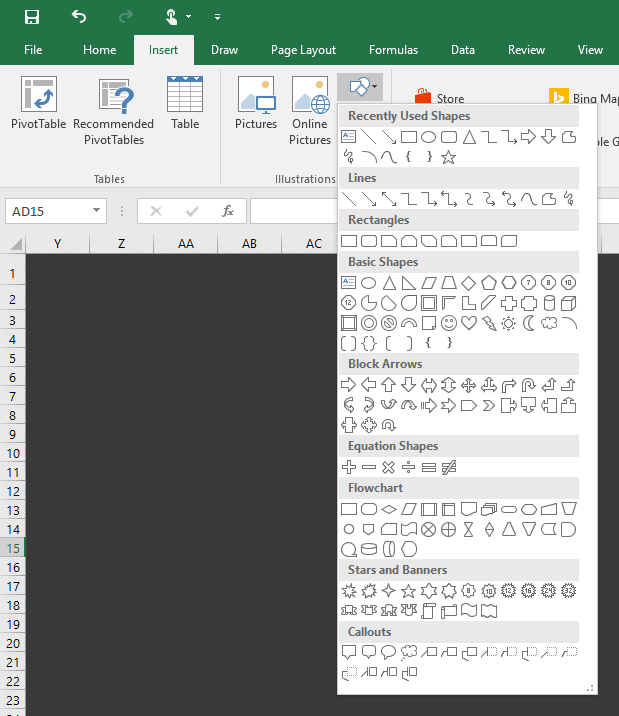
Task: Open the Name Box dropdown arrow
Action: coord(97,211)
